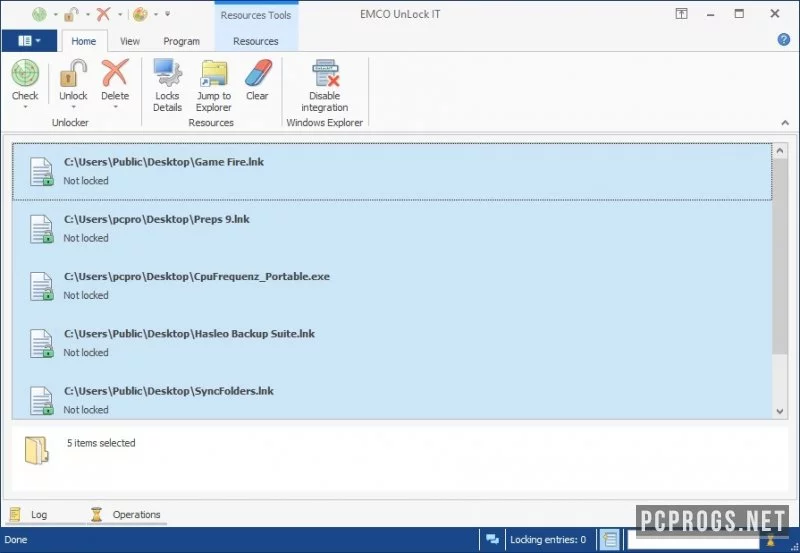Switch to the Home ribbon tab

[84, 41]
